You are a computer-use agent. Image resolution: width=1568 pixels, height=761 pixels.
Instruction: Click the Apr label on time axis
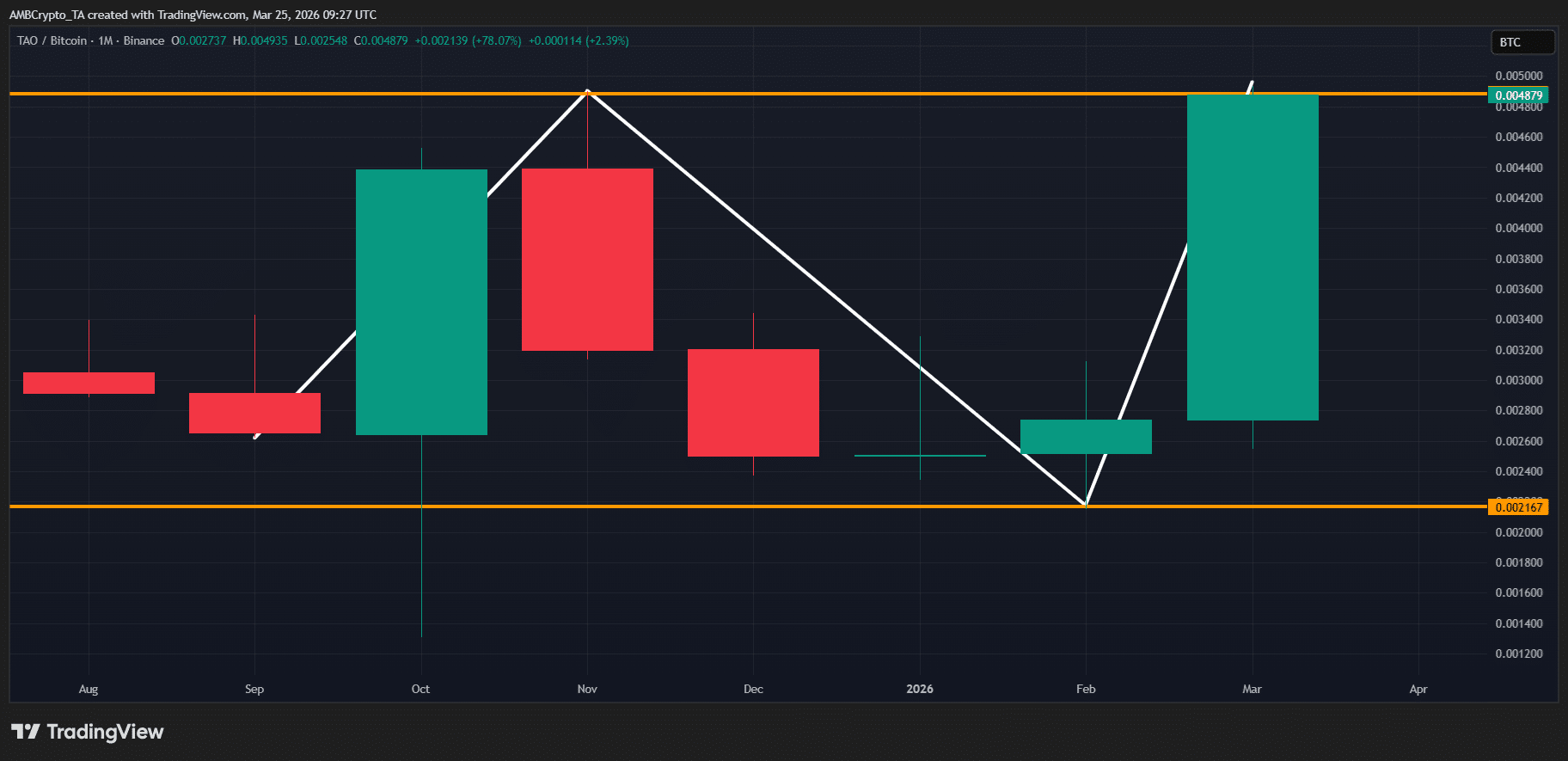(1418, 689)
